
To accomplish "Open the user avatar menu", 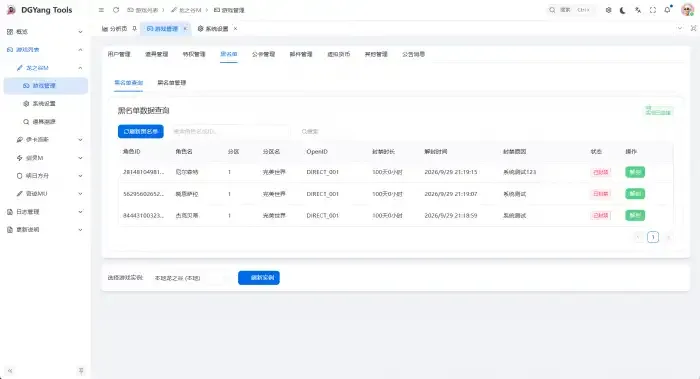I will (x=687, y=10).
